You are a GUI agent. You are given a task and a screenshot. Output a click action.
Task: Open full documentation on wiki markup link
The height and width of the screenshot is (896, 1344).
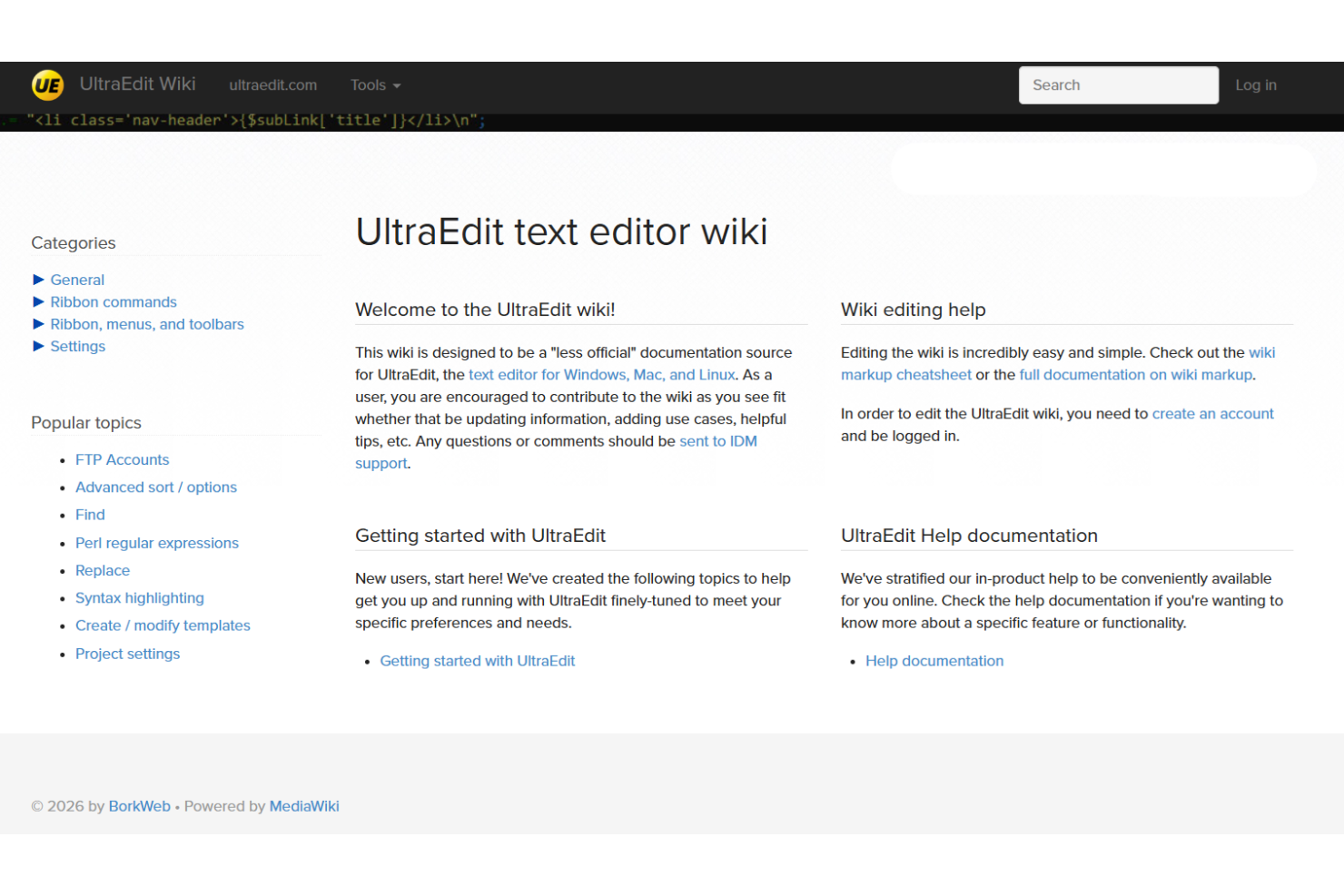click(1136, 375)
